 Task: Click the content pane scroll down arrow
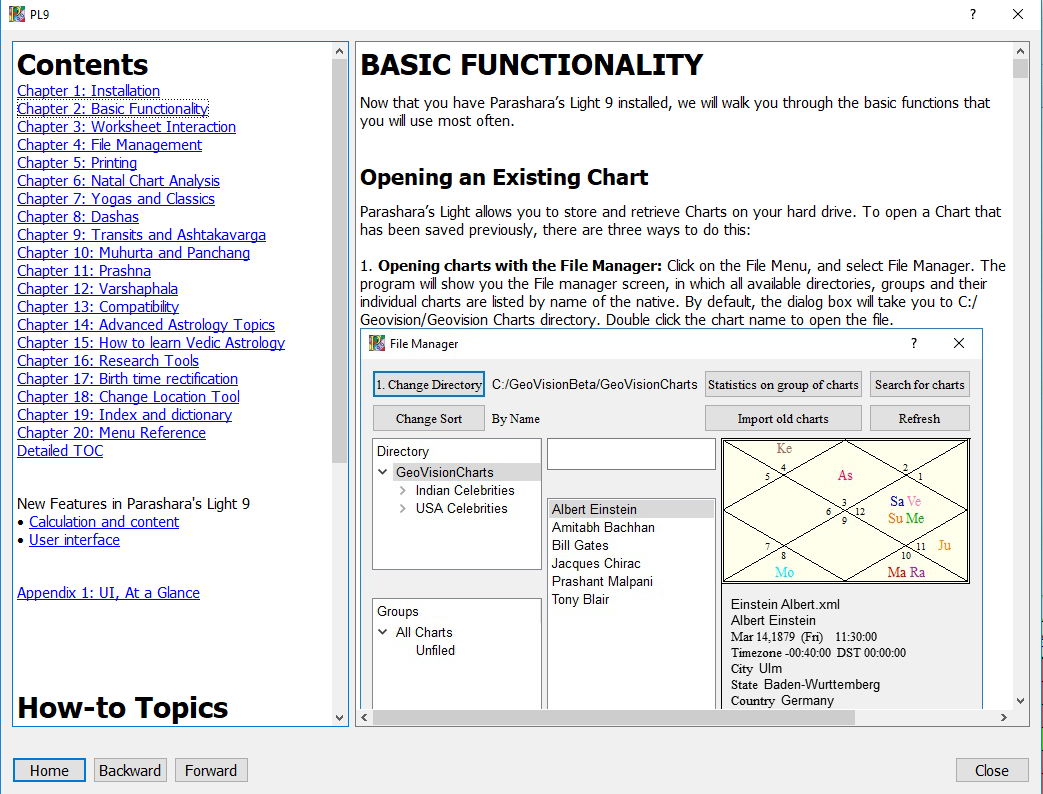click(x=1020, y=701)
